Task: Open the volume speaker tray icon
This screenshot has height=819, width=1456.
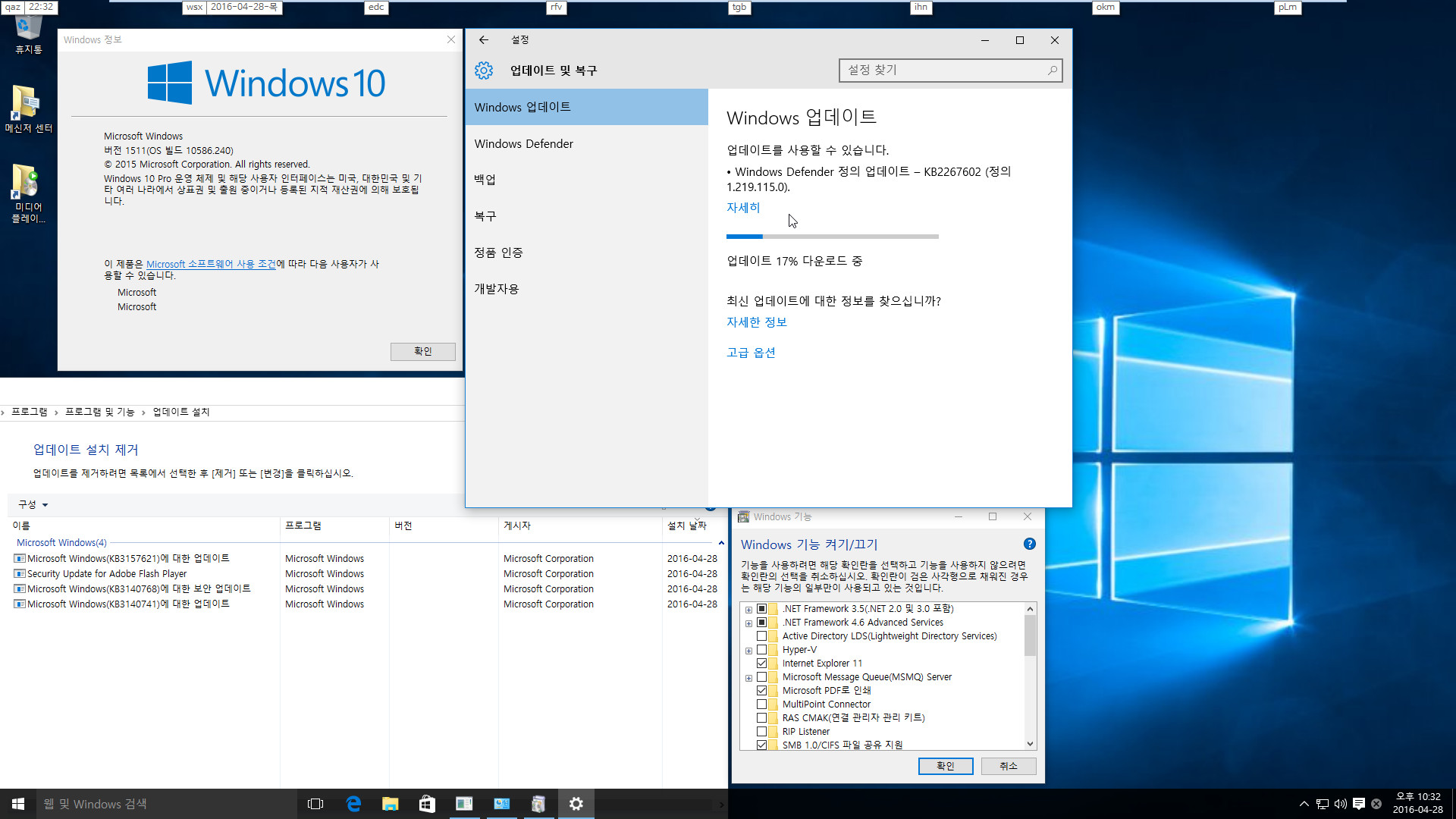Action: 1340,804
